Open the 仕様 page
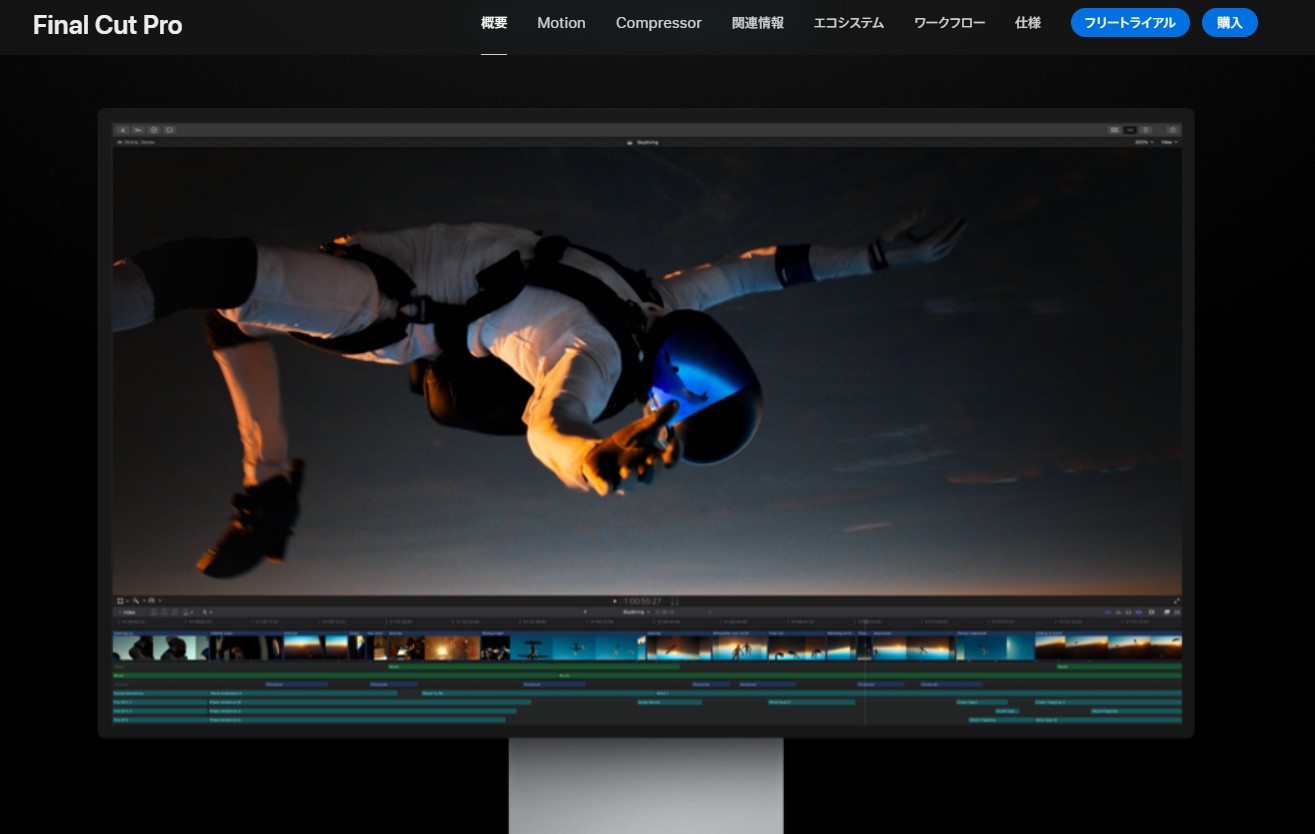Image resolution: width=1315 pixels, height=834 pixels. point(1027,23)
